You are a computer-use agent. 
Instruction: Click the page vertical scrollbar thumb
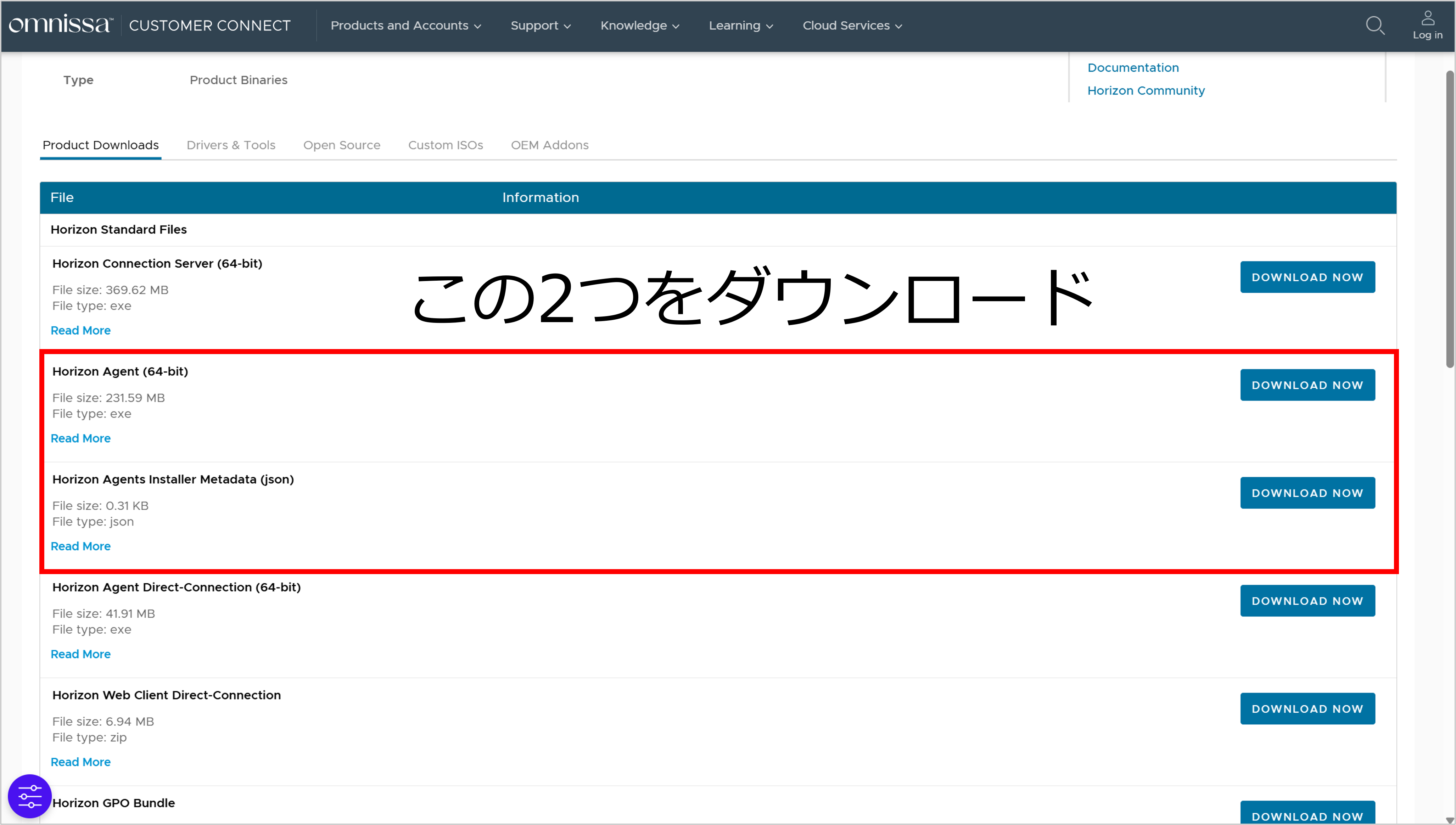(x=1450, y=219)
